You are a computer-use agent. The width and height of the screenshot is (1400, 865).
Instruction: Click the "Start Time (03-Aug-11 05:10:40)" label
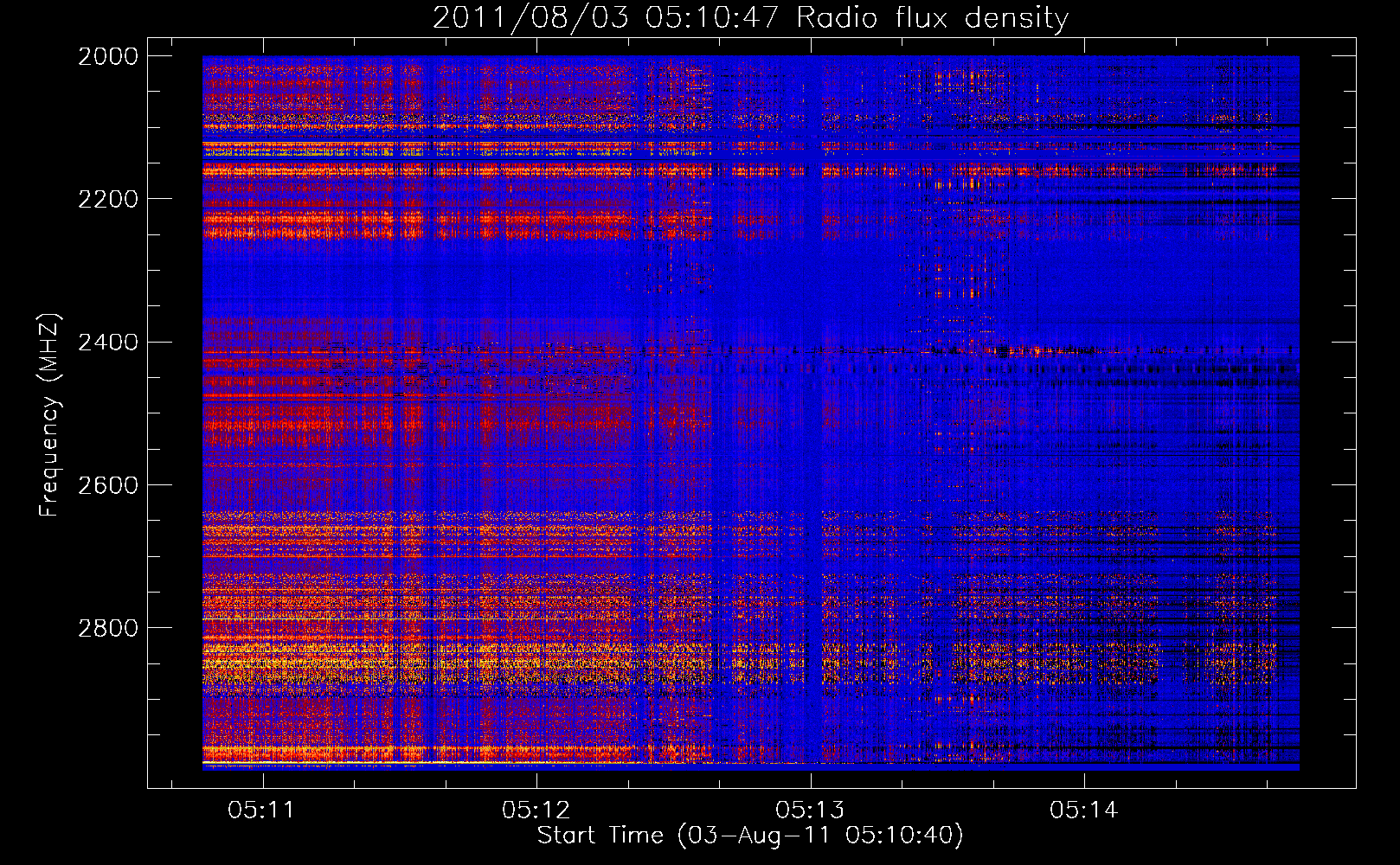point(750,836)
